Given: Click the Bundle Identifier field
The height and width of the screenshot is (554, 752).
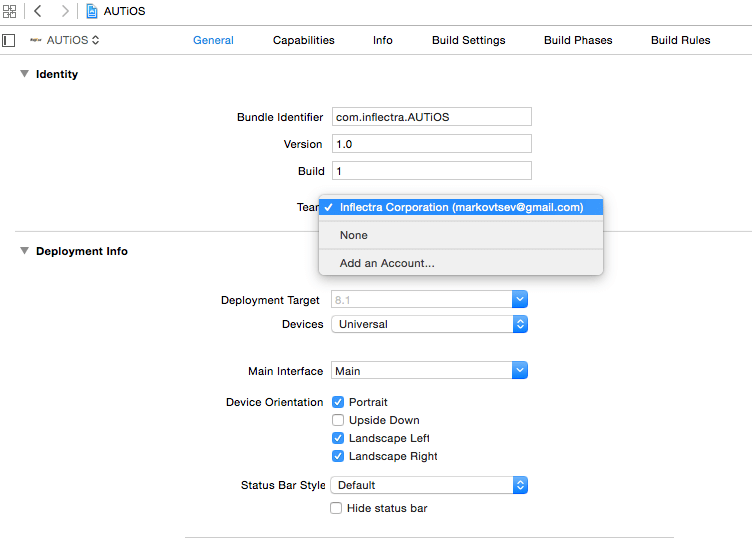Looking at the screenshot, I should pos(431,117).
